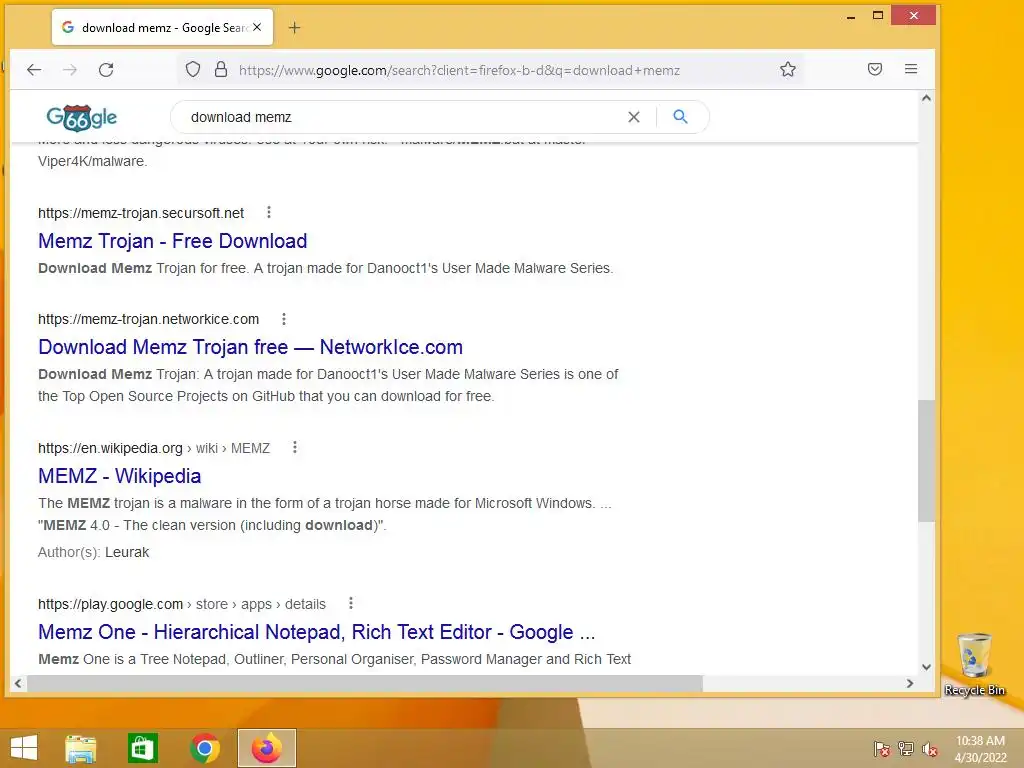Open options for networkice.com result
The image size is (1024, 768).
tap(283, 319)
